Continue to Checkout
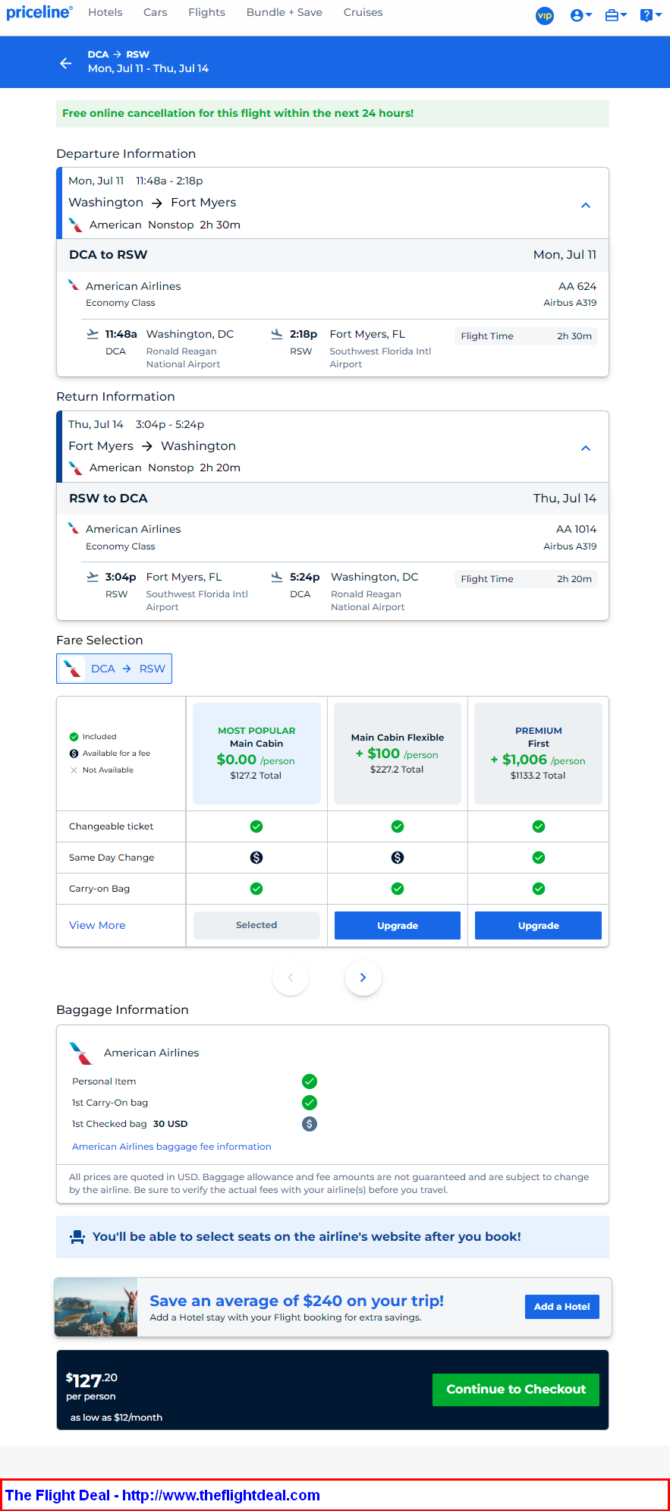Screen dimensions: 670x1511 point(516,1389)
